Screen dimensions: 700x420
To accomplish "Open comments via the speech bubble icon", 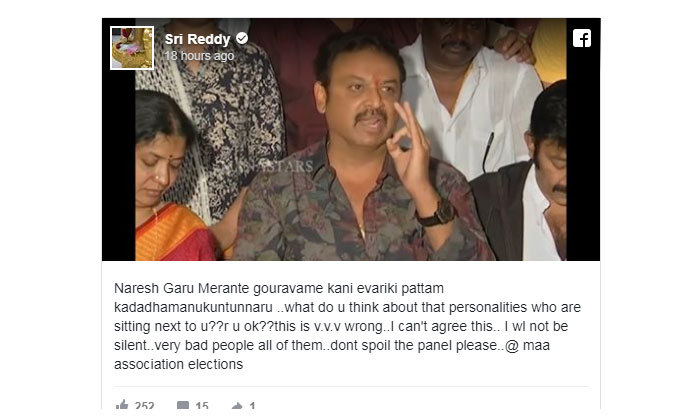I will coord(183,405).
